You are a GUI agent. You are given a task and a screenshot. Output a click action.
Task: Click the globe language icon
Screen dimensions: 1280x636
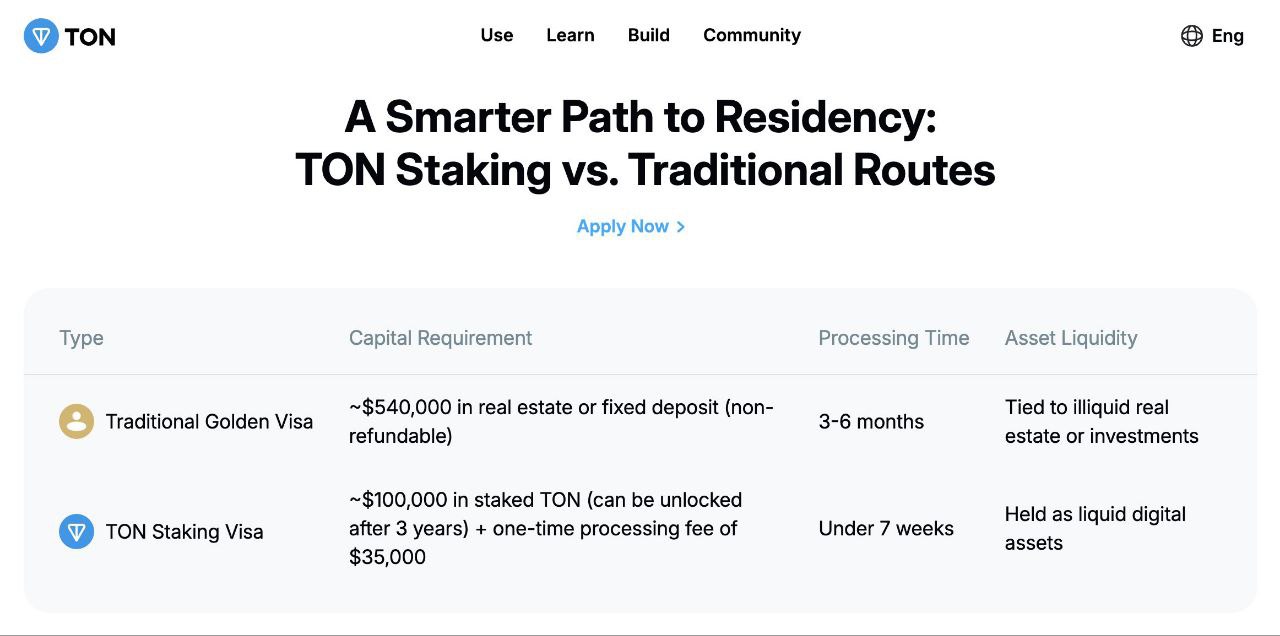[x=1191, y=36]
